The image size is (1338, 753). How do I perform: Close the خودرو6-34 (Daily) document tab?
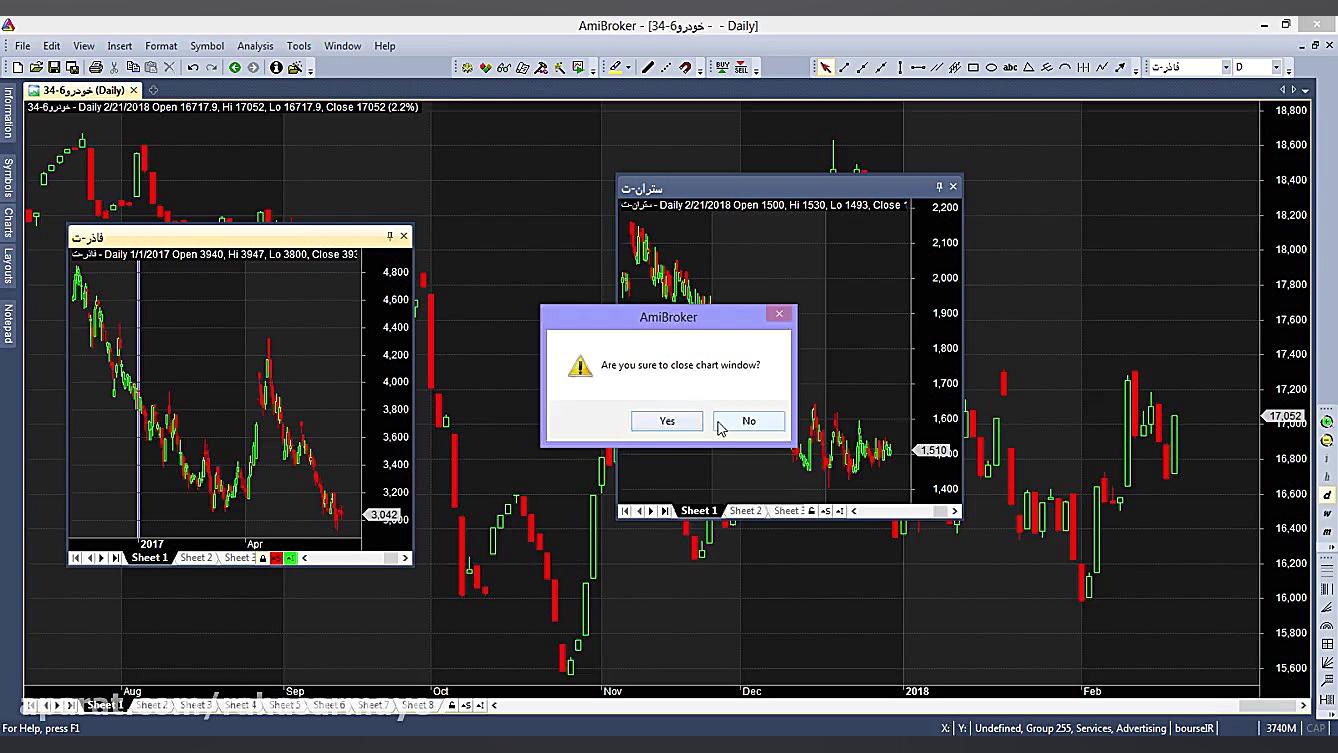[x=134, y=90]
